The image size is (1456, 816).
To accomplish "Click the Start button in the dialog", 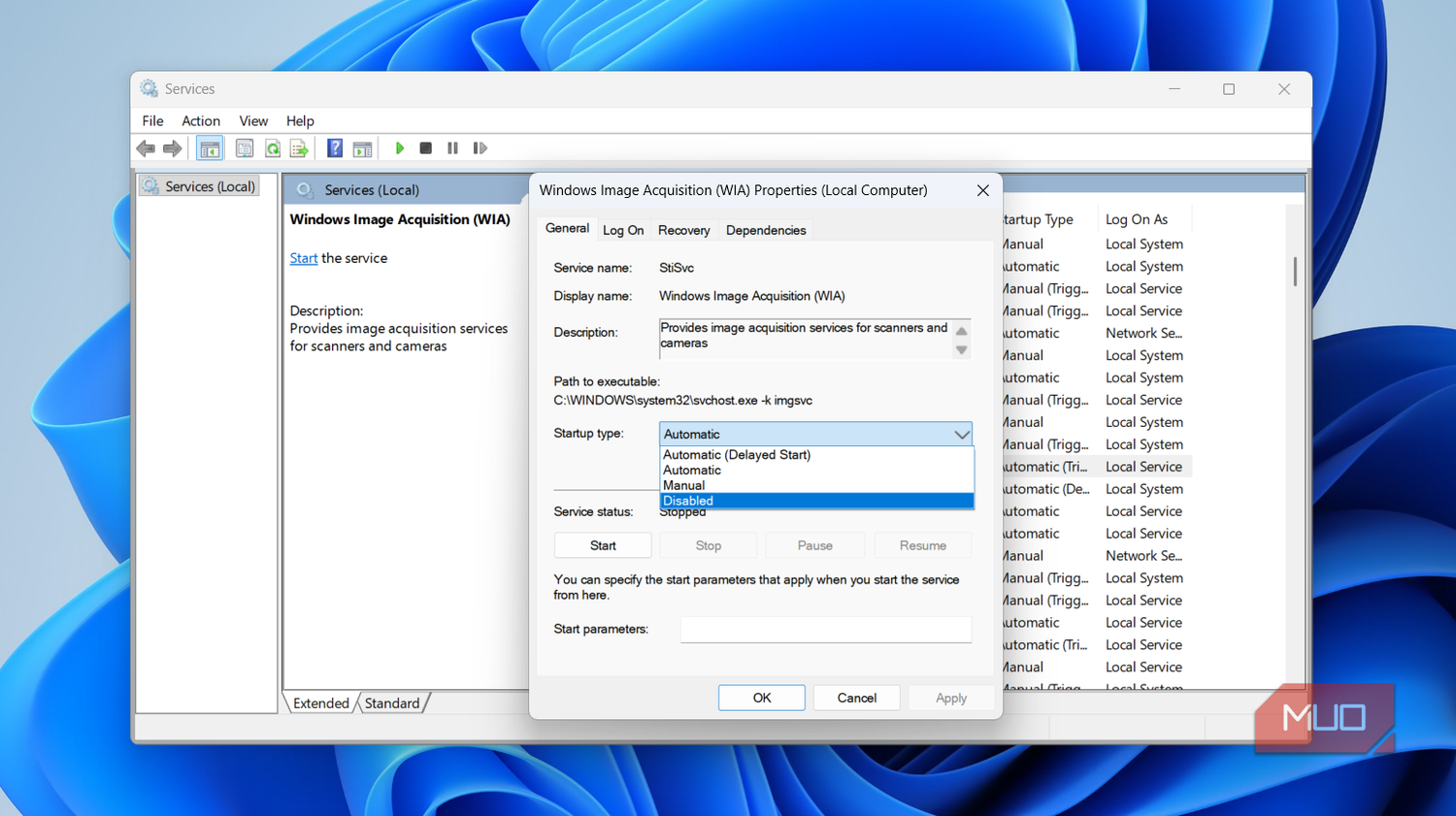I will coord(603,545).
